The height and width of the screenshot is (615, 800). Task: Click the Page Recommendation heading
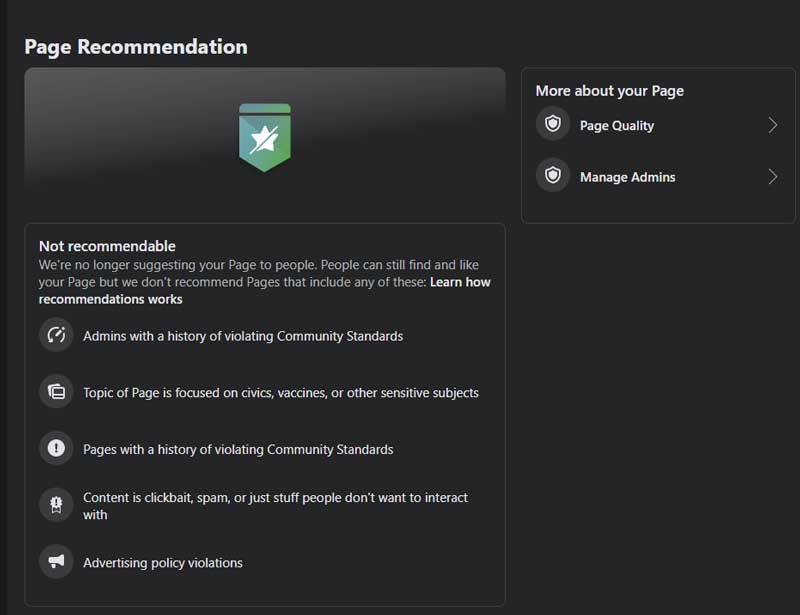(136, 46)
